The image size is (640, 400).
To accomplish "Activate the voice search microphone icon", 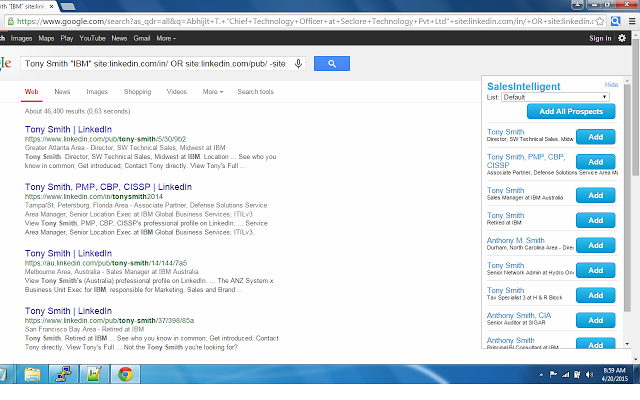I will (298, 64).
